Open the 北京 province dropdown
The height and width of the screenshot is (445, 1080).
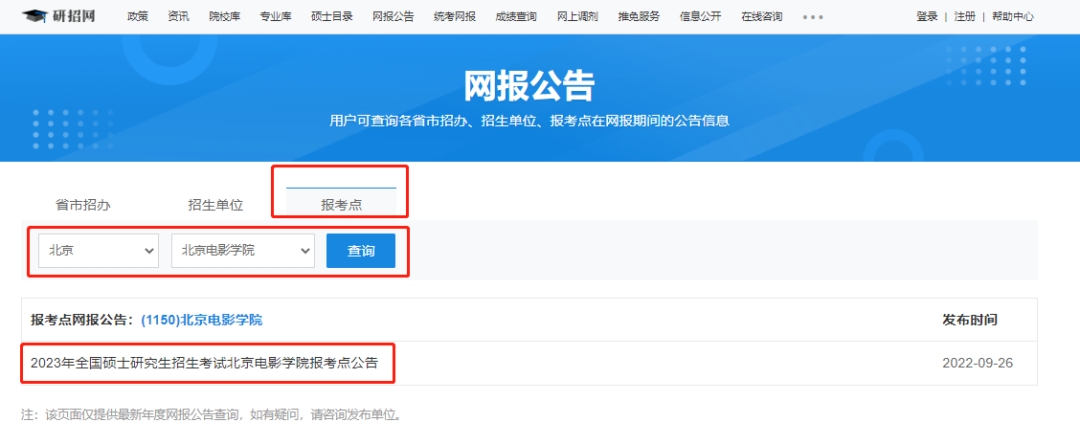pyautogui.click(x=98, y=251)
